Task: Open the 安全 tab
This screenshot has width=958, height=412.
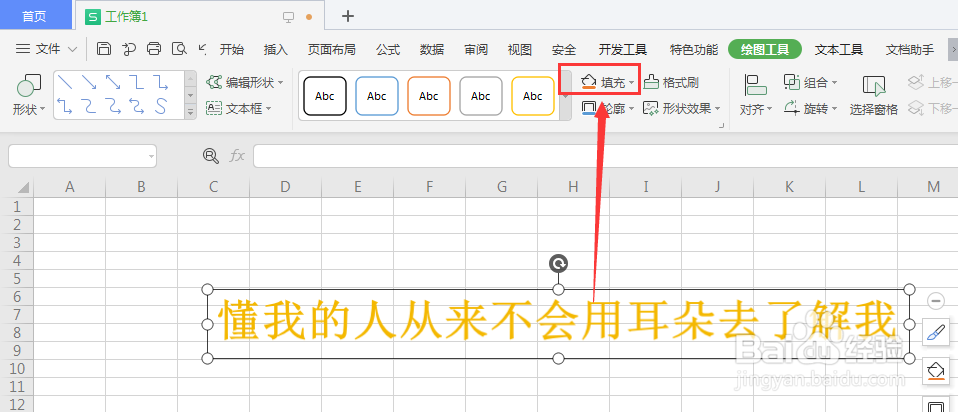Action: click(x=564, y=50)
